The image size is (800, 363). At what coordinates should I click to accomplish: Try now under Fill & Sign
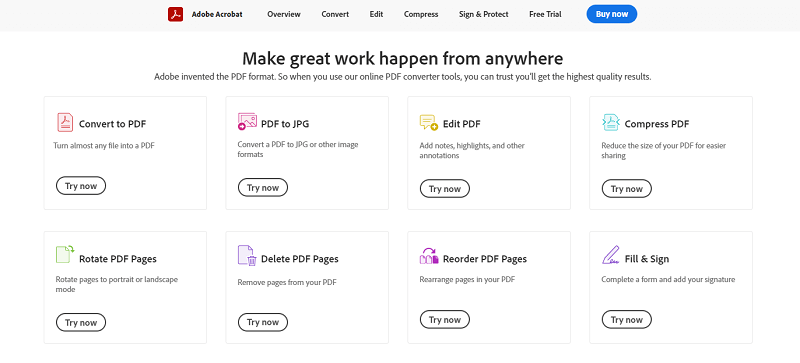click(627, 320)
